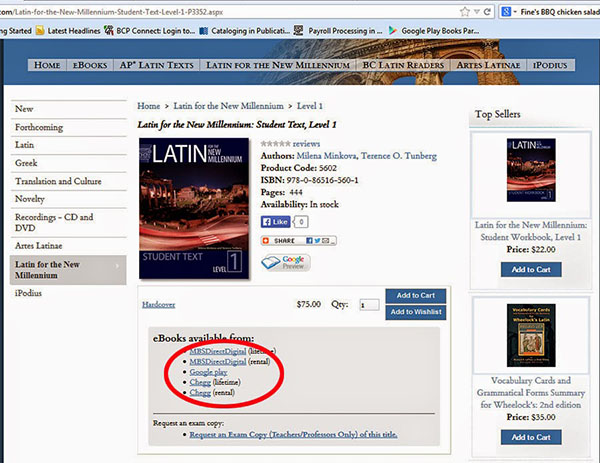This screenshot has width=600, height=463.
Task: Click Student Workbook cover thumbnail
Action: coord(531,170)
